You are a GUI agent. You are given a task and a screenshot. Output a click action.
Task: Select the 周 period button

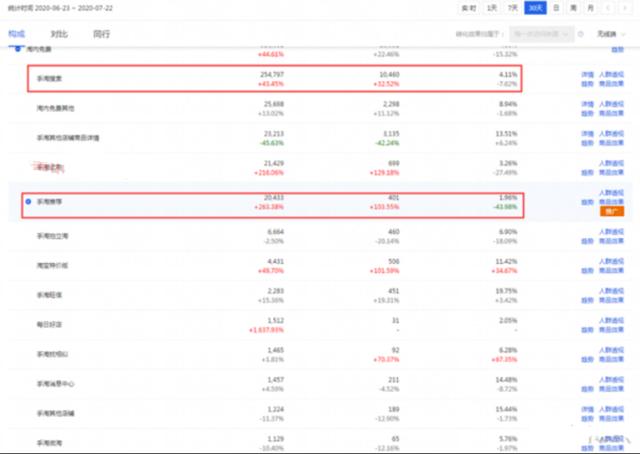573,8
